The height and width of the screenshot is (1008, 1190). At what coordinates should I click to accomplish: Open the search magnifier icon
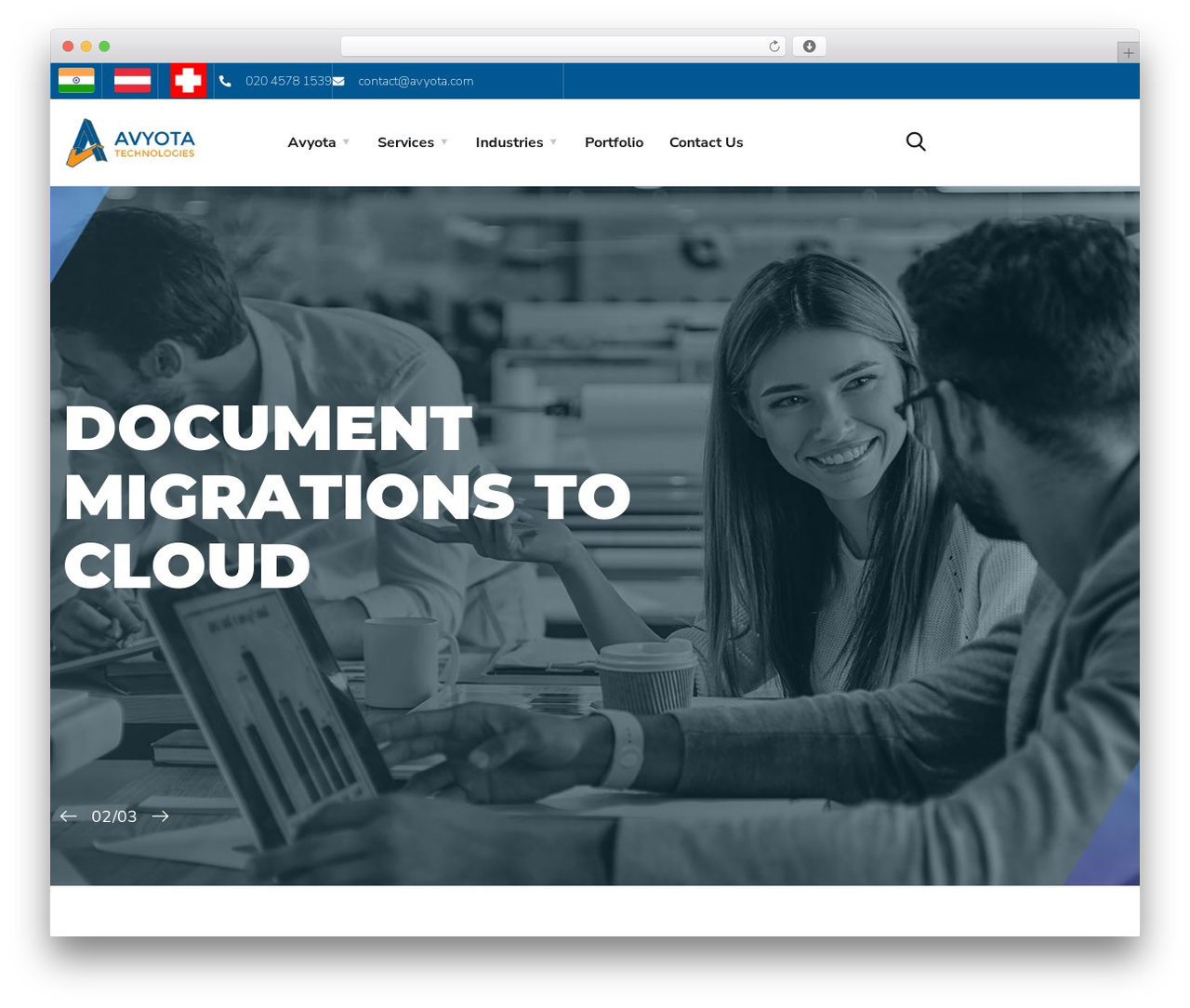[x=916, y=141]
